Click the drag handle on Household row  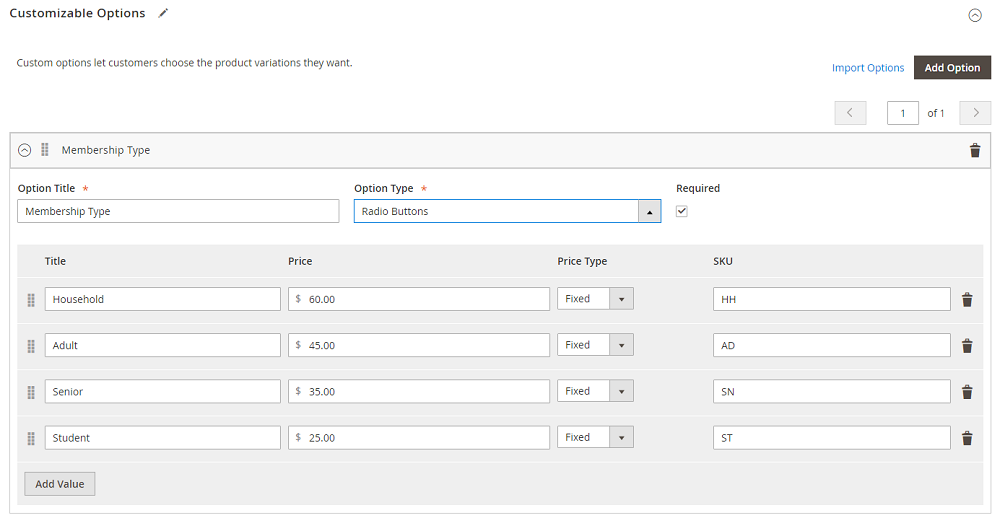(31, 299)
